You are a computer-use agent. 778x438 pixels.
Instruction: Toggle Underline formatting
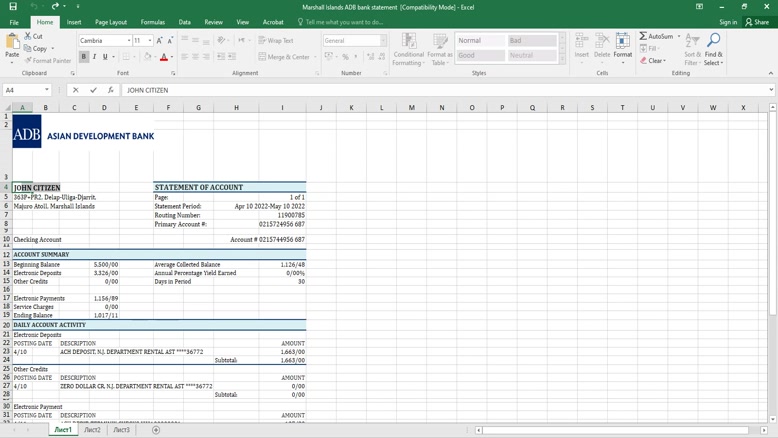[x=105, y=57]
